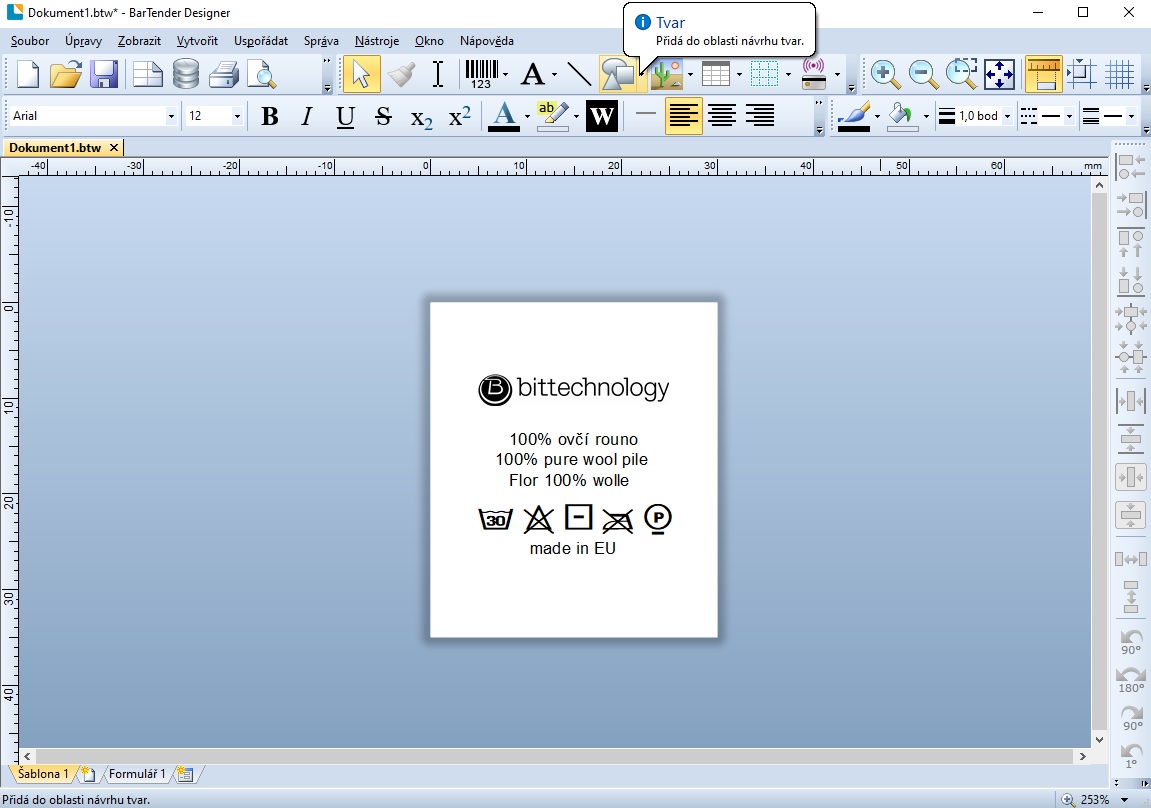Click the line color pen swatch
The height and width of the screenshot is (808, 1151).
point(854,116)
